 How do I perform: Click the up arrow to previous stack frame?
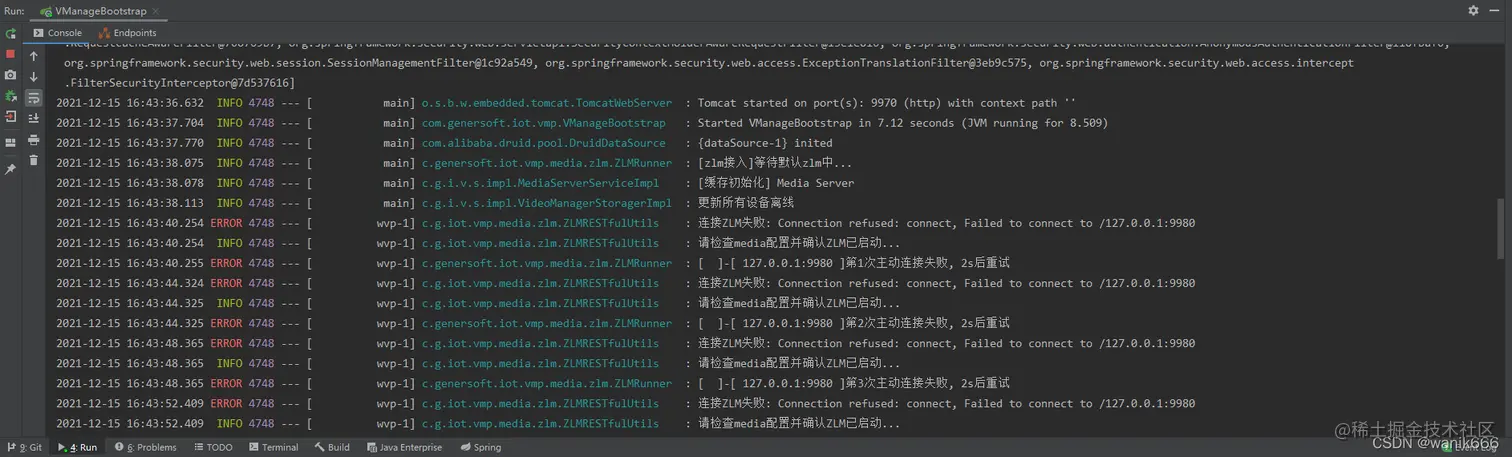coord(33,56)
